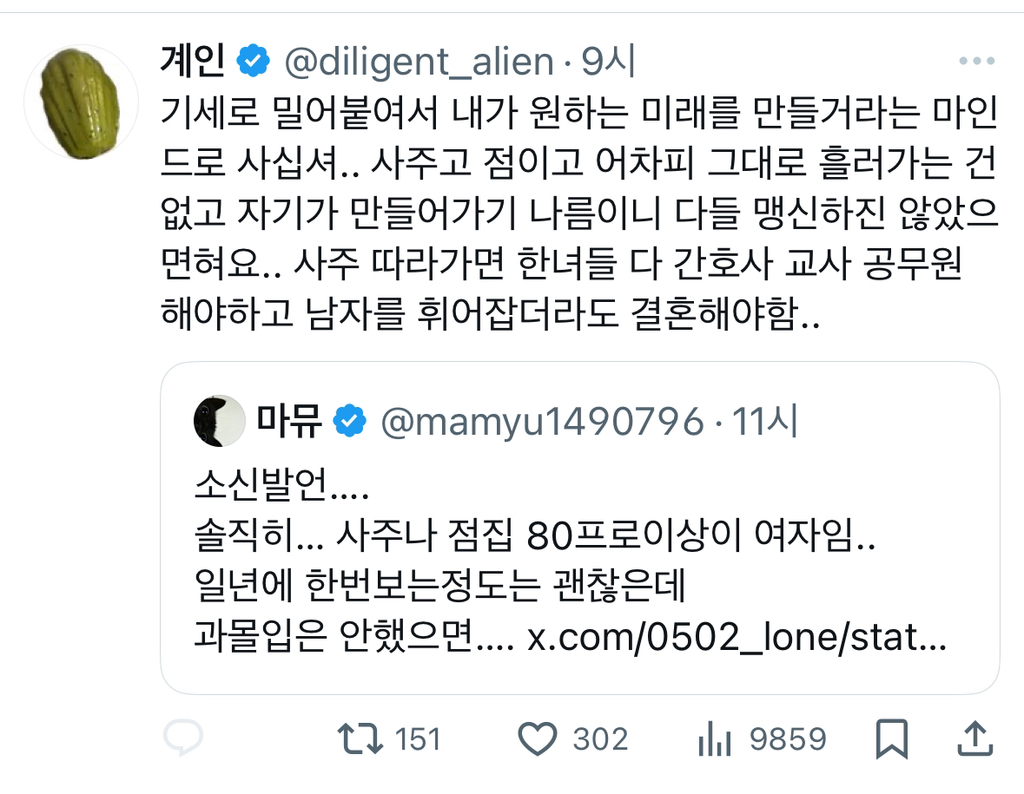Open the @mamyu1490796 handle
This screenshot has height=794, width=1024.
coord(542,421)
